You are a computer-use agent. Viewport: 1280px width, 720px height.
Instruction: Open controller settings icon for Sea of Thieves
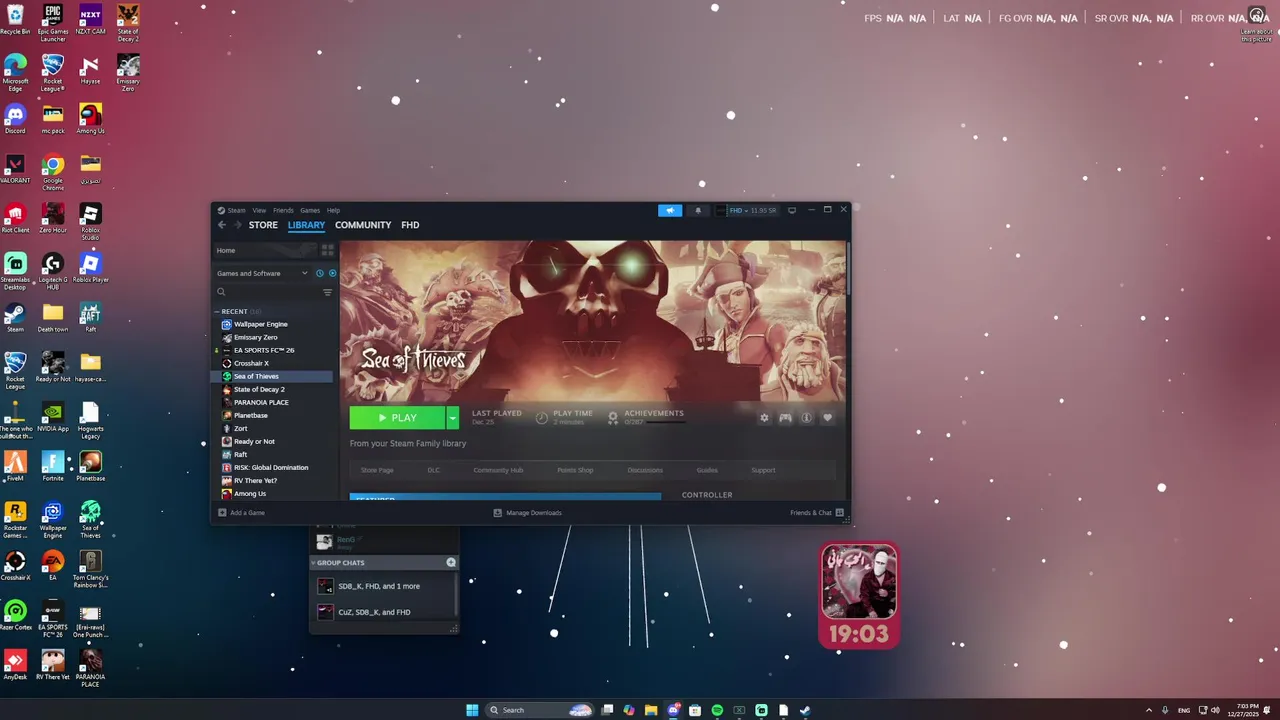point(785,418)
